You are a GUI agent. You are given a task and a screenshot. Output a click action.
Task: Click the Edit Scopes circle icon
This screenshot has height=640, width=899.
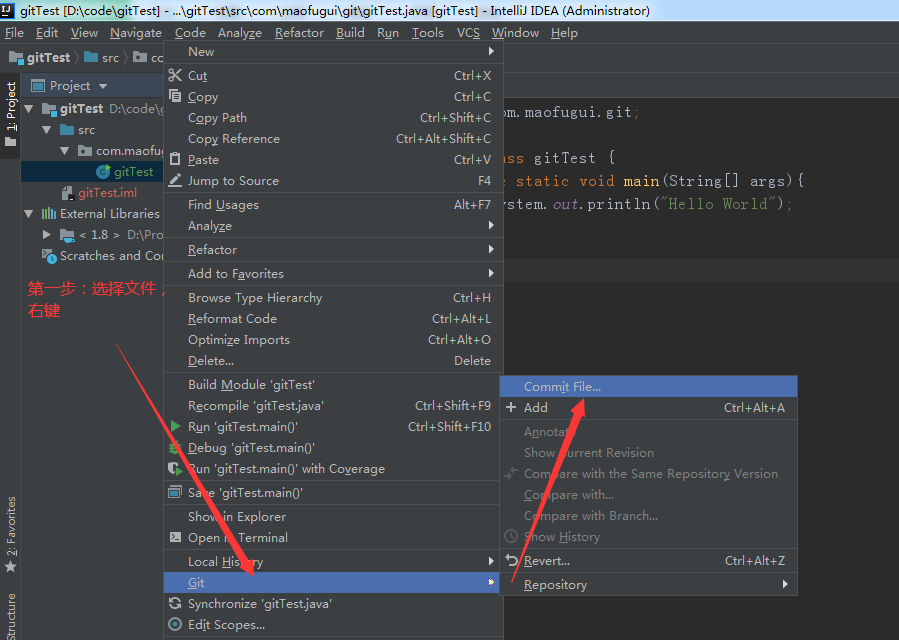[175, 625]
